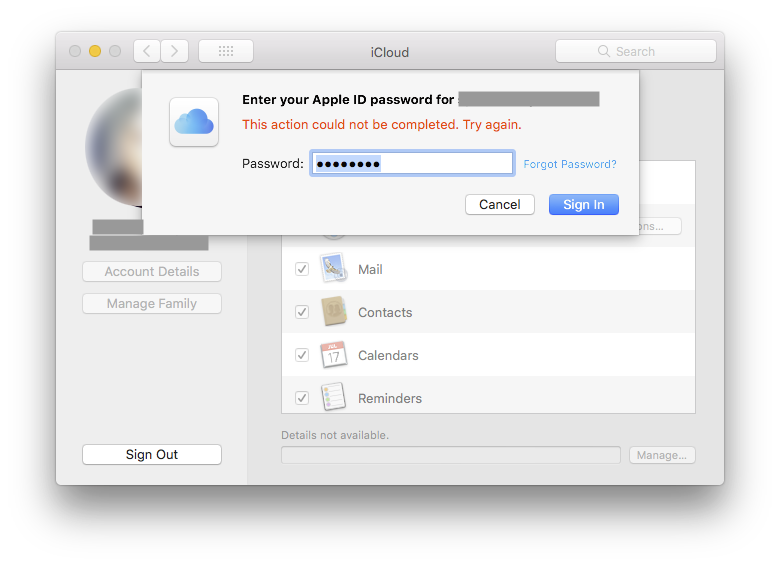Click the Calendars app icon
Viewport: 780px width, 565px height.
pos(334,355)
